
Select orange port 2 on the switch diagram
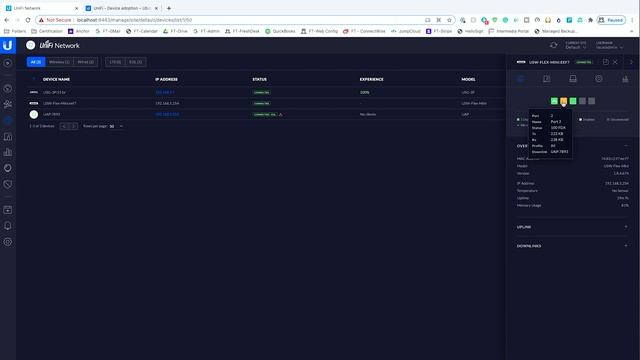[x=564, y=101]
